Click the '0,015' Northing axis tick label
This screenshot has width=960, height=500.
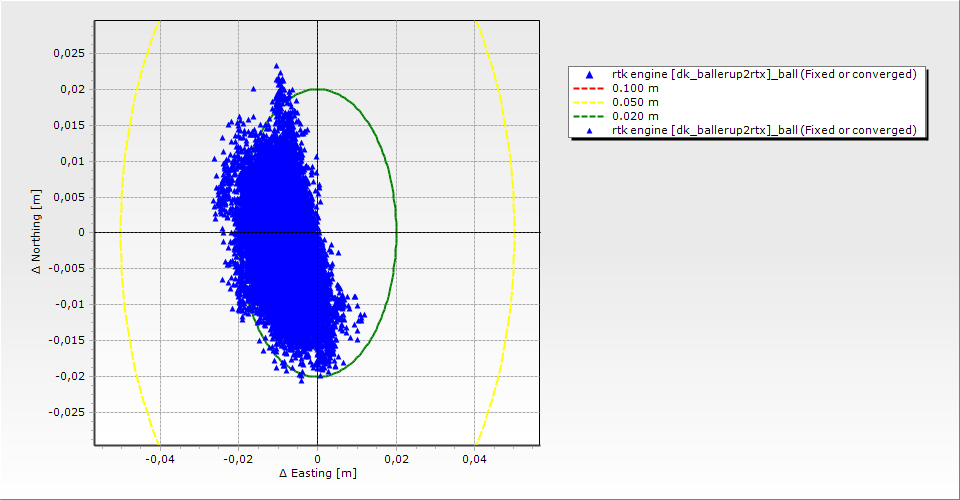(x=69, y=125)
